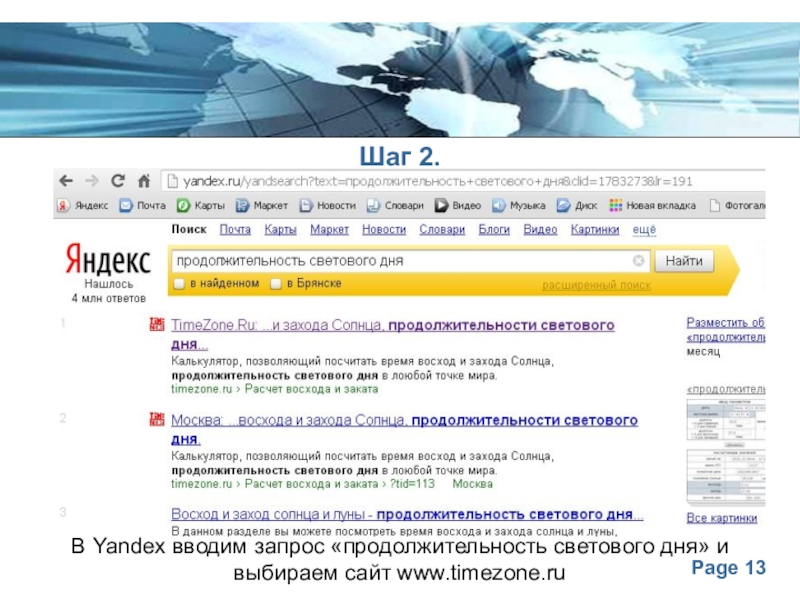Switch to the Маркет link above search box

330,230
